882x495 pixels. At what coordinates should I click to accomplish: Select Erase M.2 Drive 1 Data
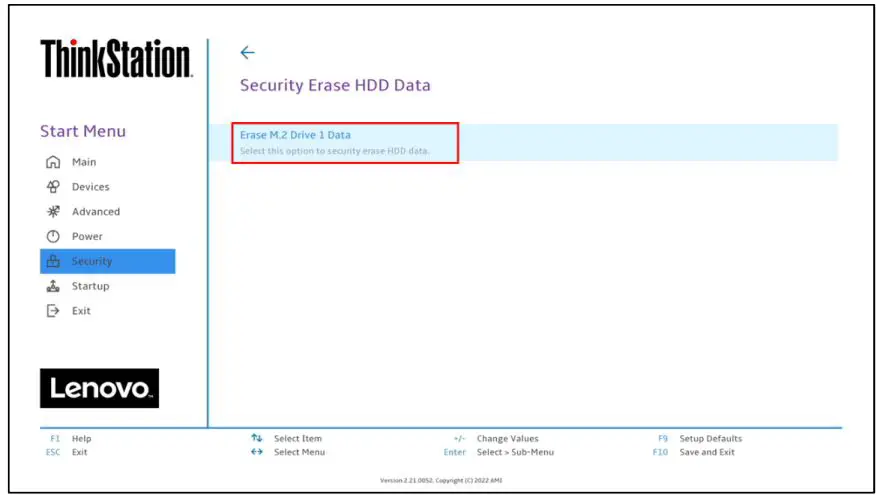(x=524, y=143)
